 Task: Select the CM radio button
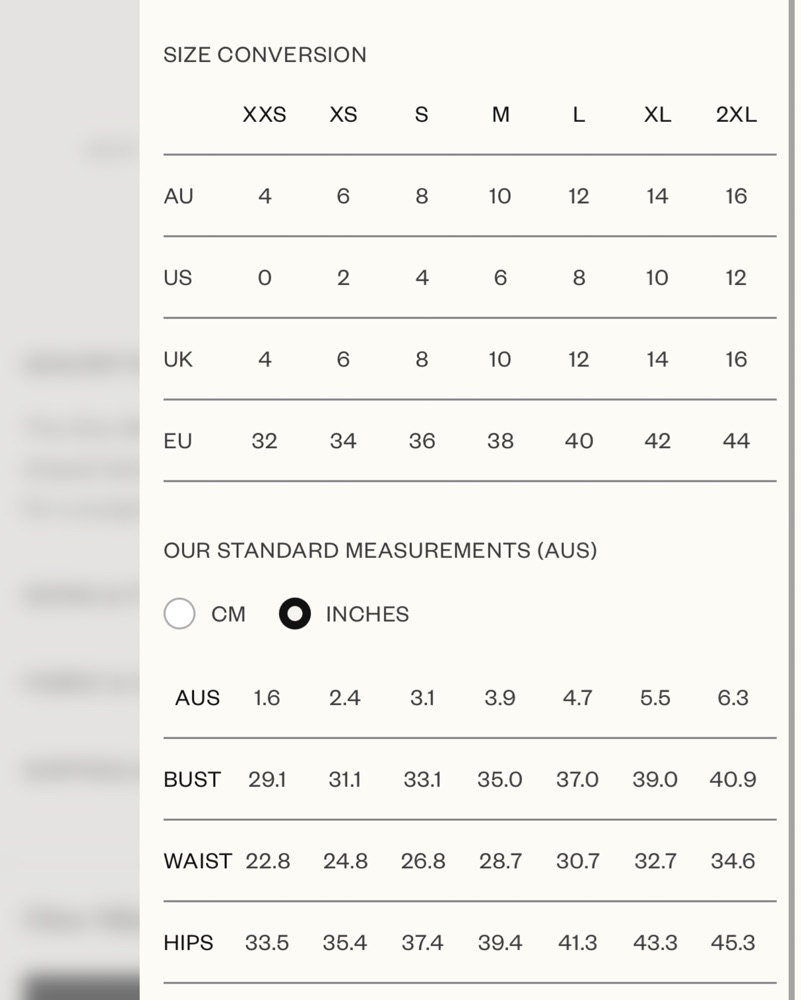click(x=179, y=614)
